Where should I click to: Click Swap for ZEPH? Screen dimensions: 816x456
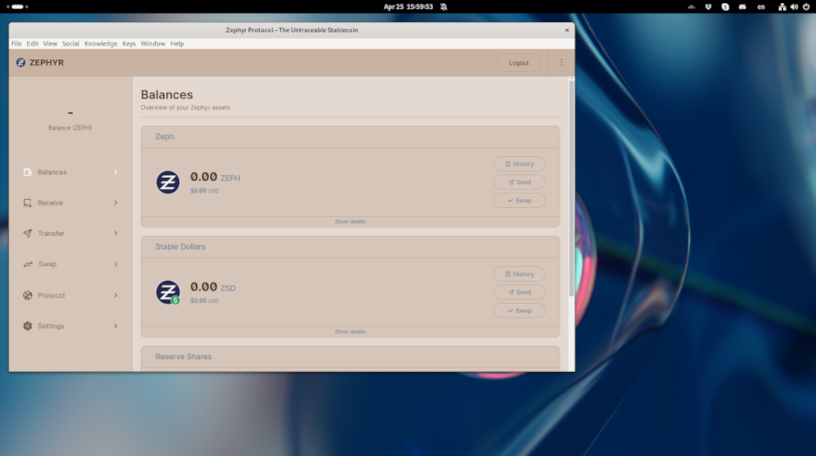click(519, 200)
